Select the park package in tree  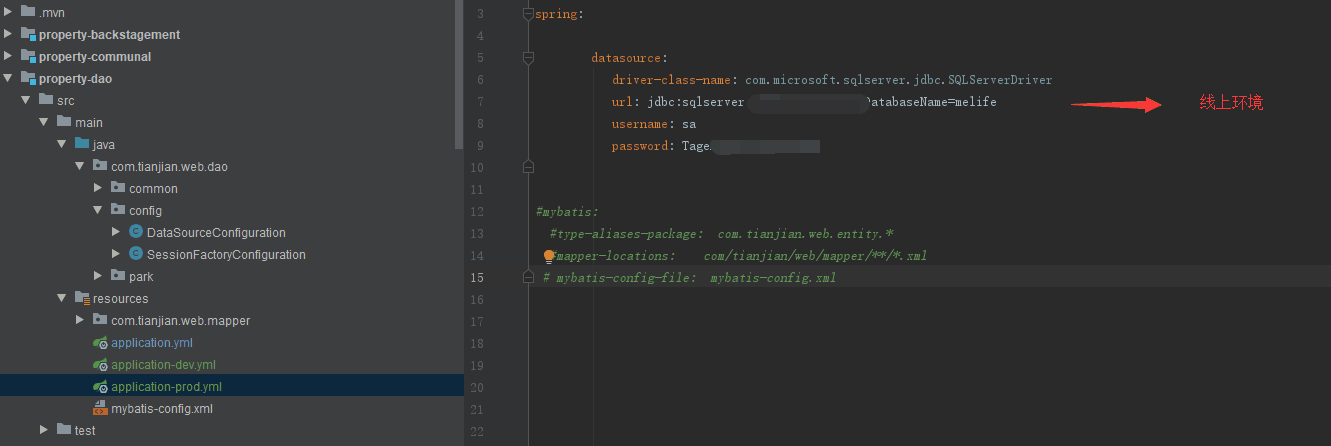(x=141, y=277)
